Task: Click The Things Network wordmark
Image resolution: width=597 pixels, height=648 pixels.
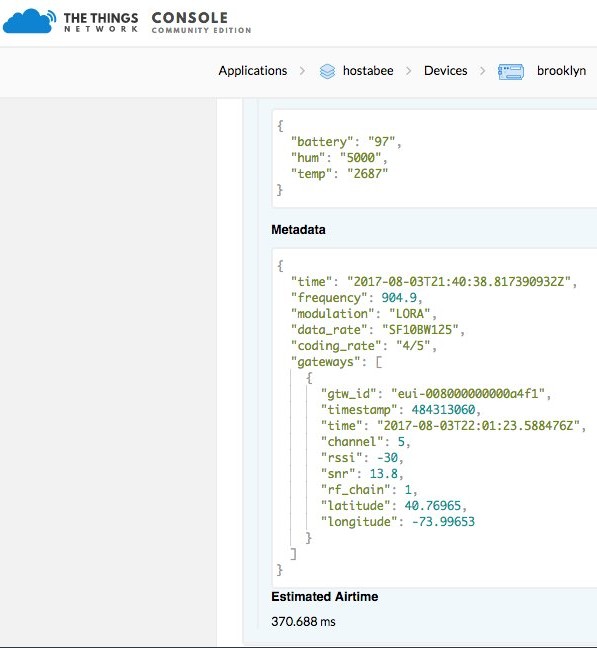Action: pyautogui.click(x=101, y=22)
